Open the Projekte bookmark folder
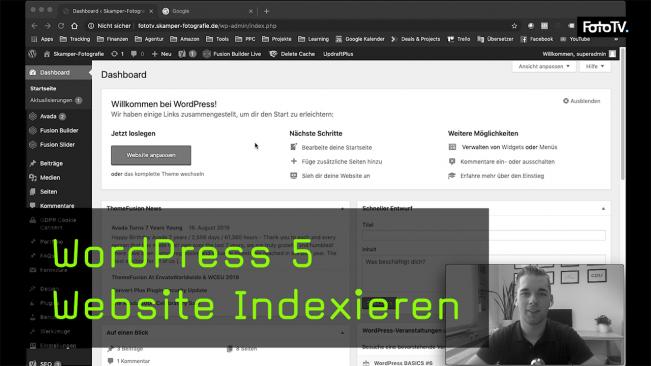Viewport: 651px width, 366px height. pyautogui.click(x=277, y=39)
